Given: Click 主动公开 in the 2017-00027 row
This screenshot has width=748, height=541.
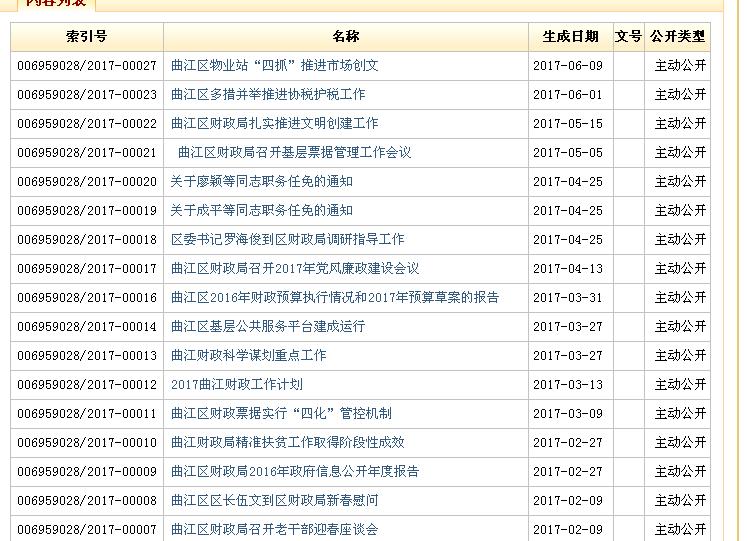Looking at the screenshot, I should 680,65.
